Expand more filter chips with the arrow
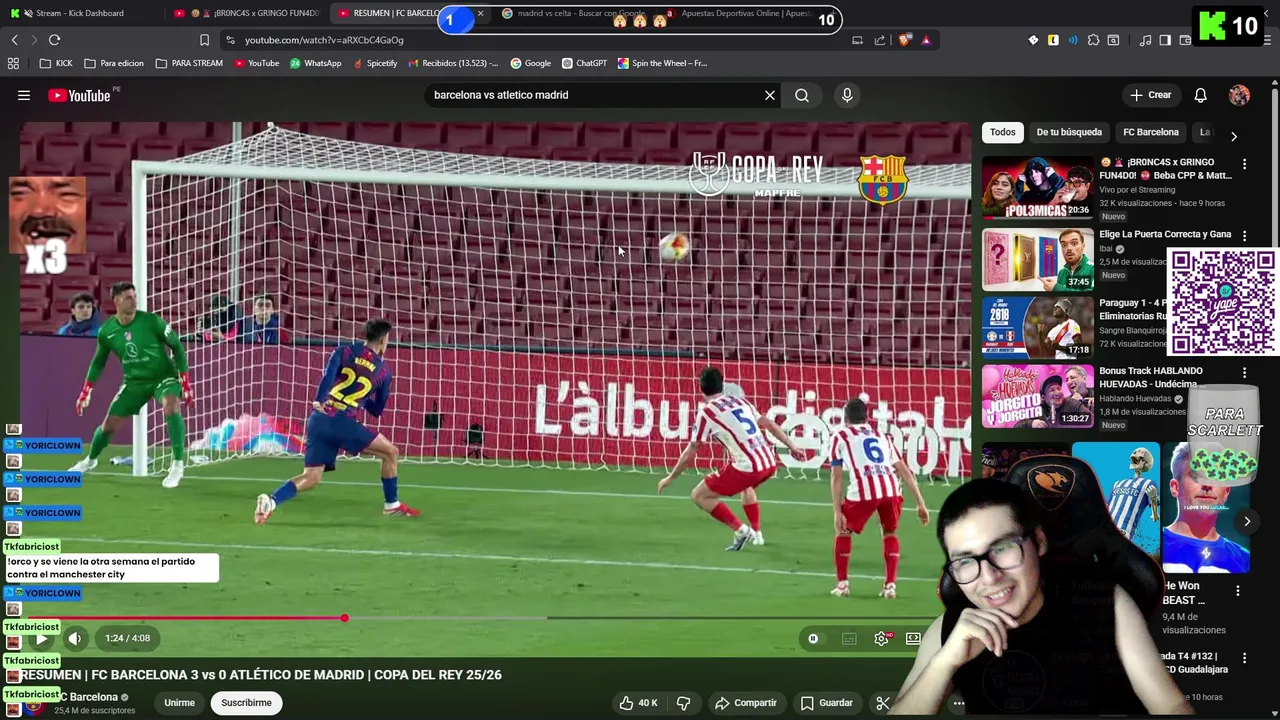The height and width of the screenshot is (720, 1280). (x=1234, y=136)
